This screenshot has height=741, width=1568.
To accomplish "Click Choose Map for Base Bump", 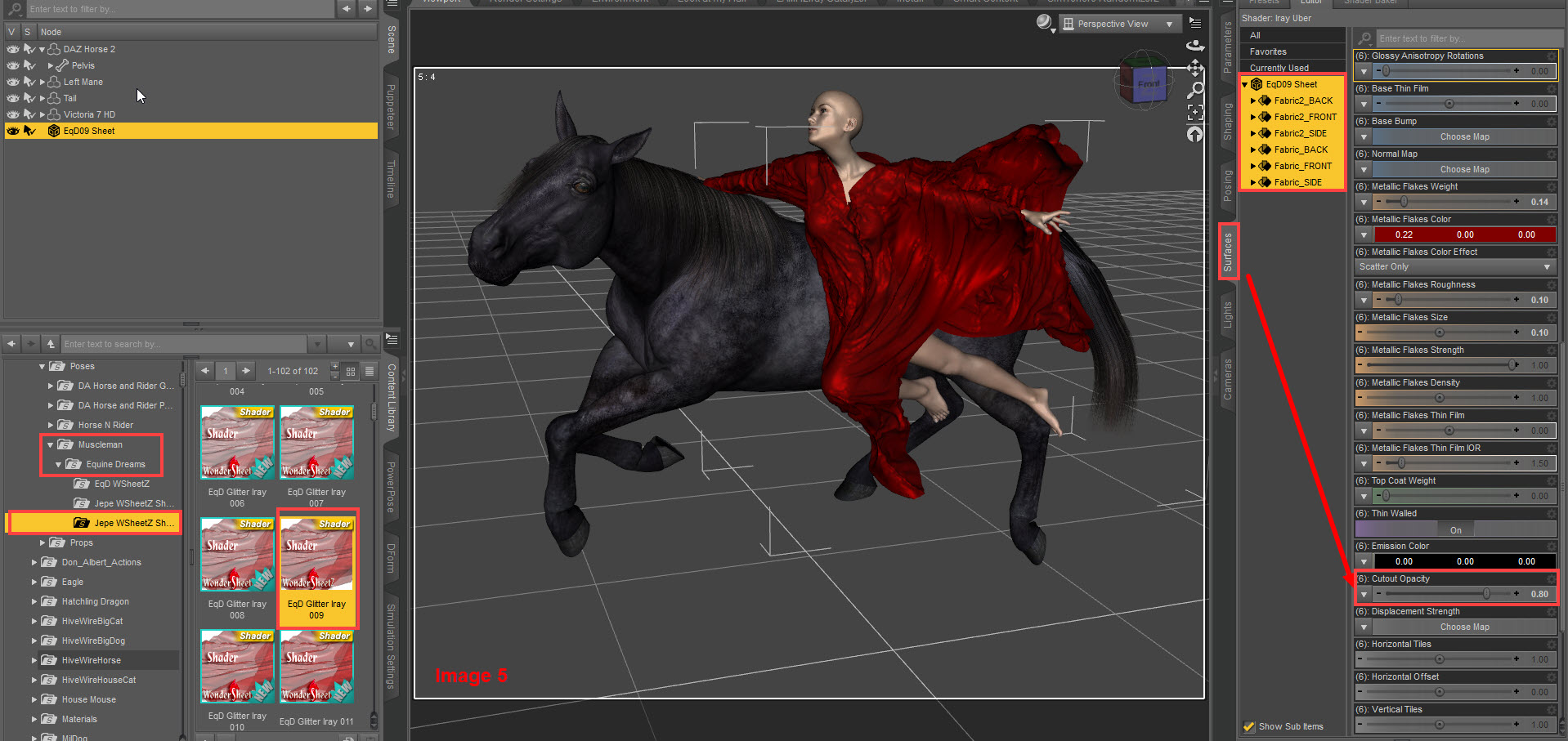I will pos(1464,136).
